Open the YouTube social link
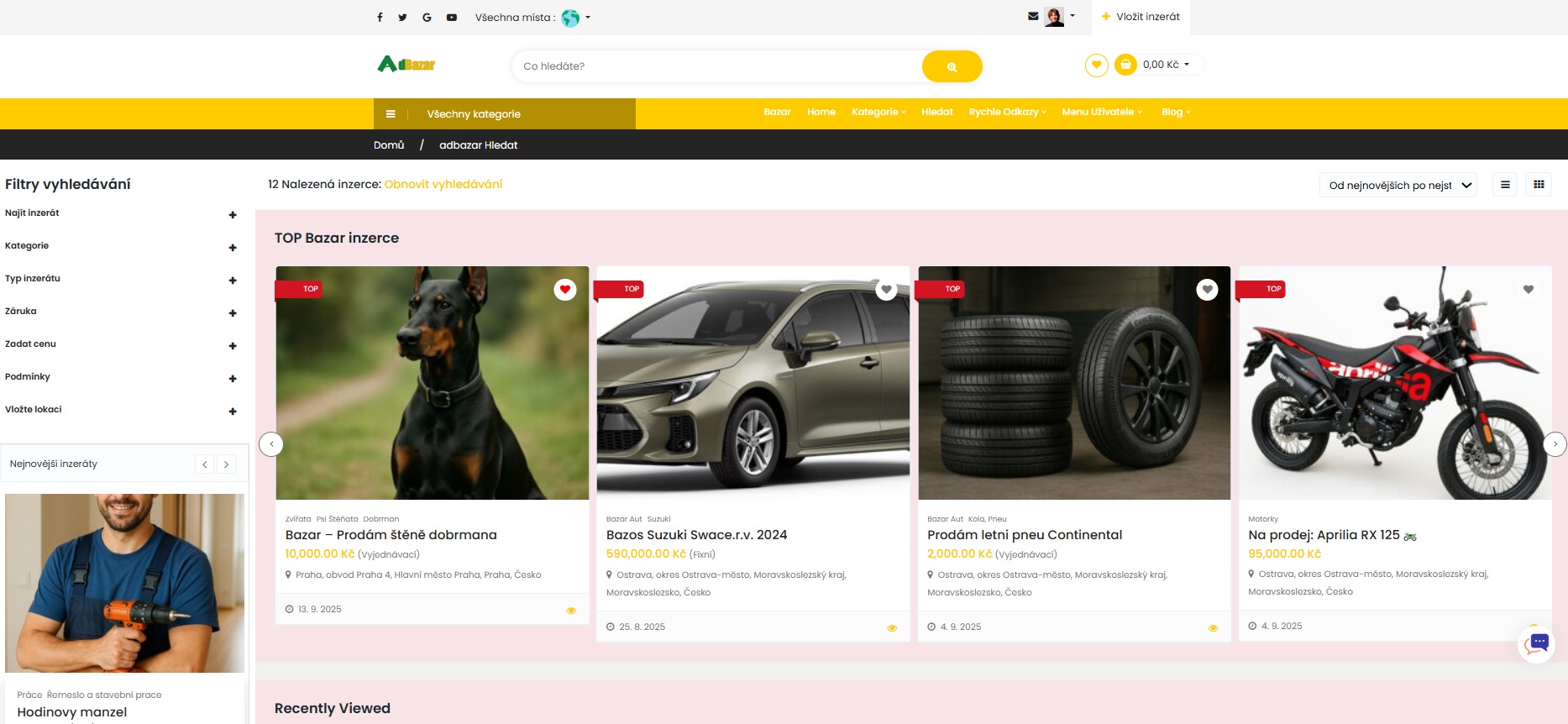1568x724 pixels. tap(452, 18)
